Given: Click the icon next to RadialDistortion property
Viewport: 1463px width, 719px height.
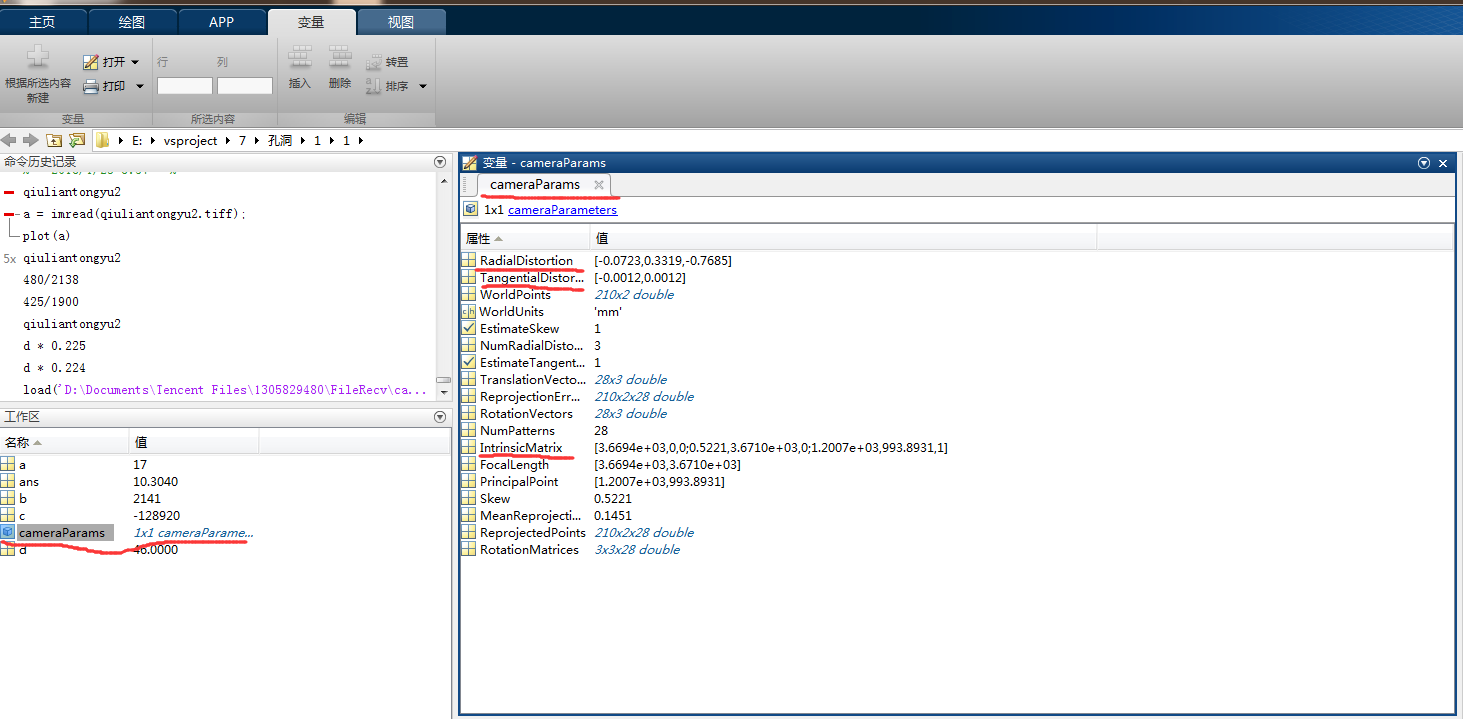Looking at the screenshot, I should [469, 261].
